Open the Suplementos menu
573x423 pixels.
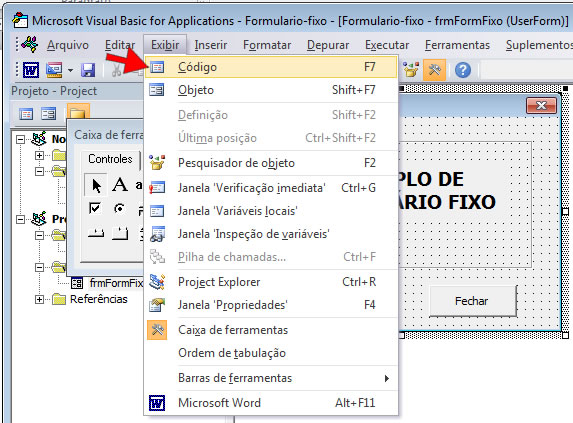click(538, 45)
